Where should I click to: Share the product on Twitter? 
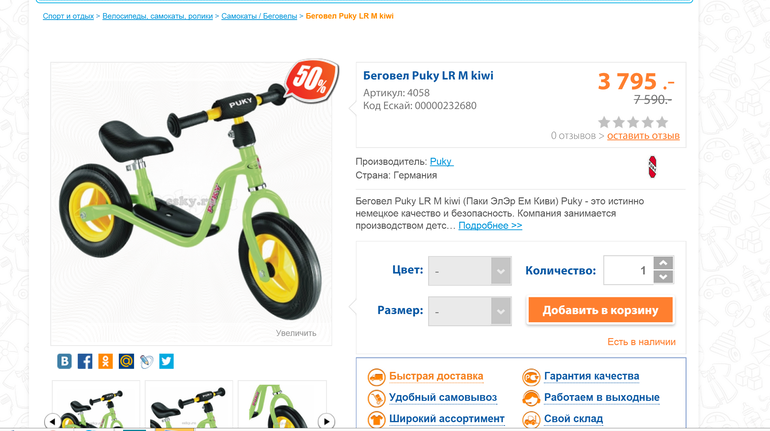(x=166, y=361)
